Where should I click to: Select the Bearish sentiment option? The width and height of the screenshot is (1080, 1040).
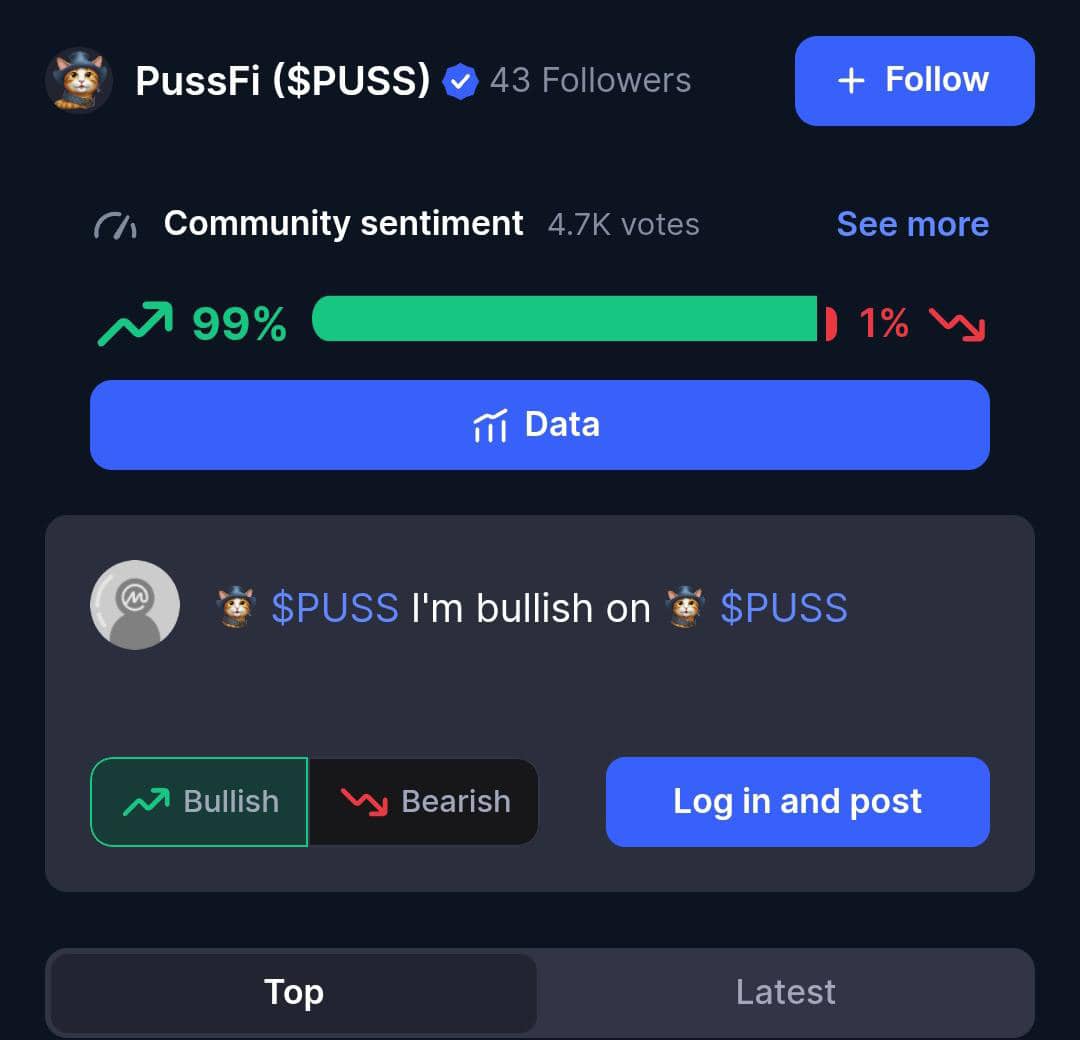[424, 802]
